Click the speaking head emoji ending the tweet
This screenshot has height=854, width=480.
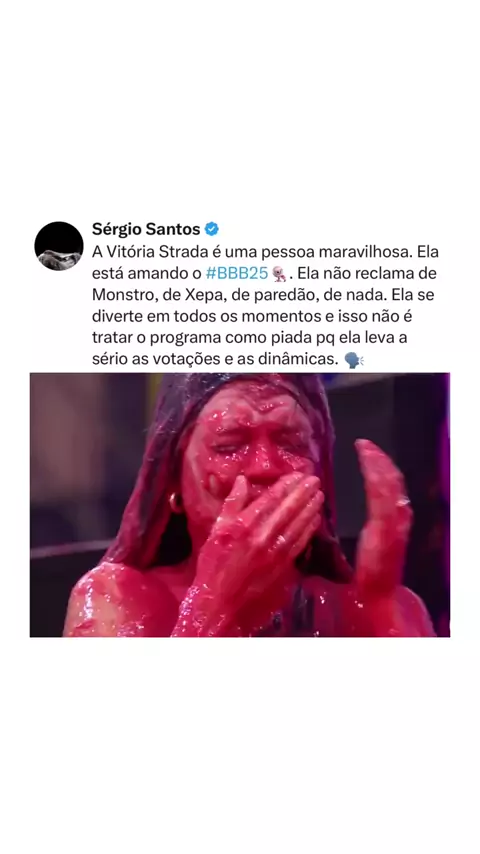(x=354, y=359)
